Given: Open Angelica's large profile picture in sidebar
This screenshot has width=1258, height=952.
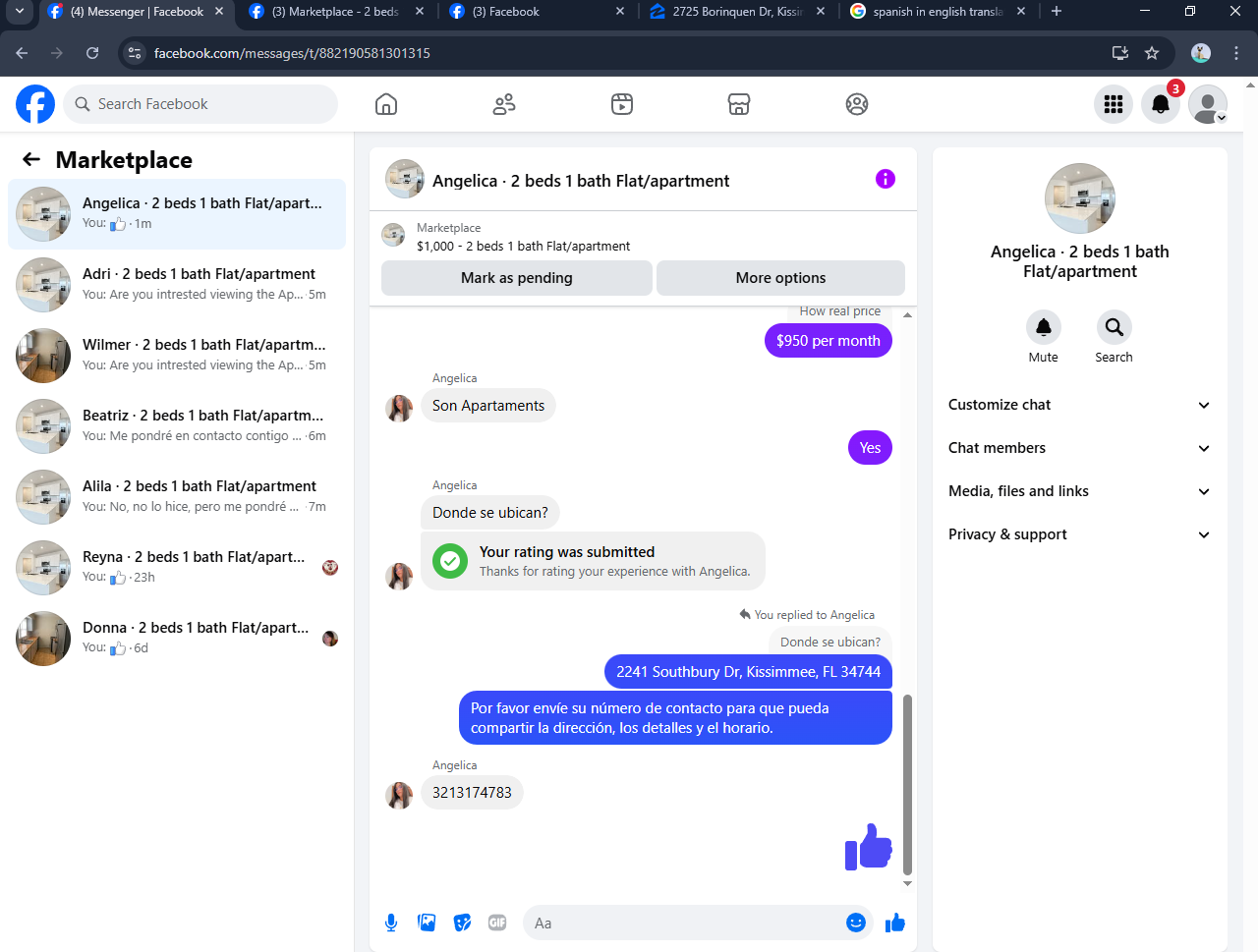Looking at the screenshot, I should coord(1080,198).
